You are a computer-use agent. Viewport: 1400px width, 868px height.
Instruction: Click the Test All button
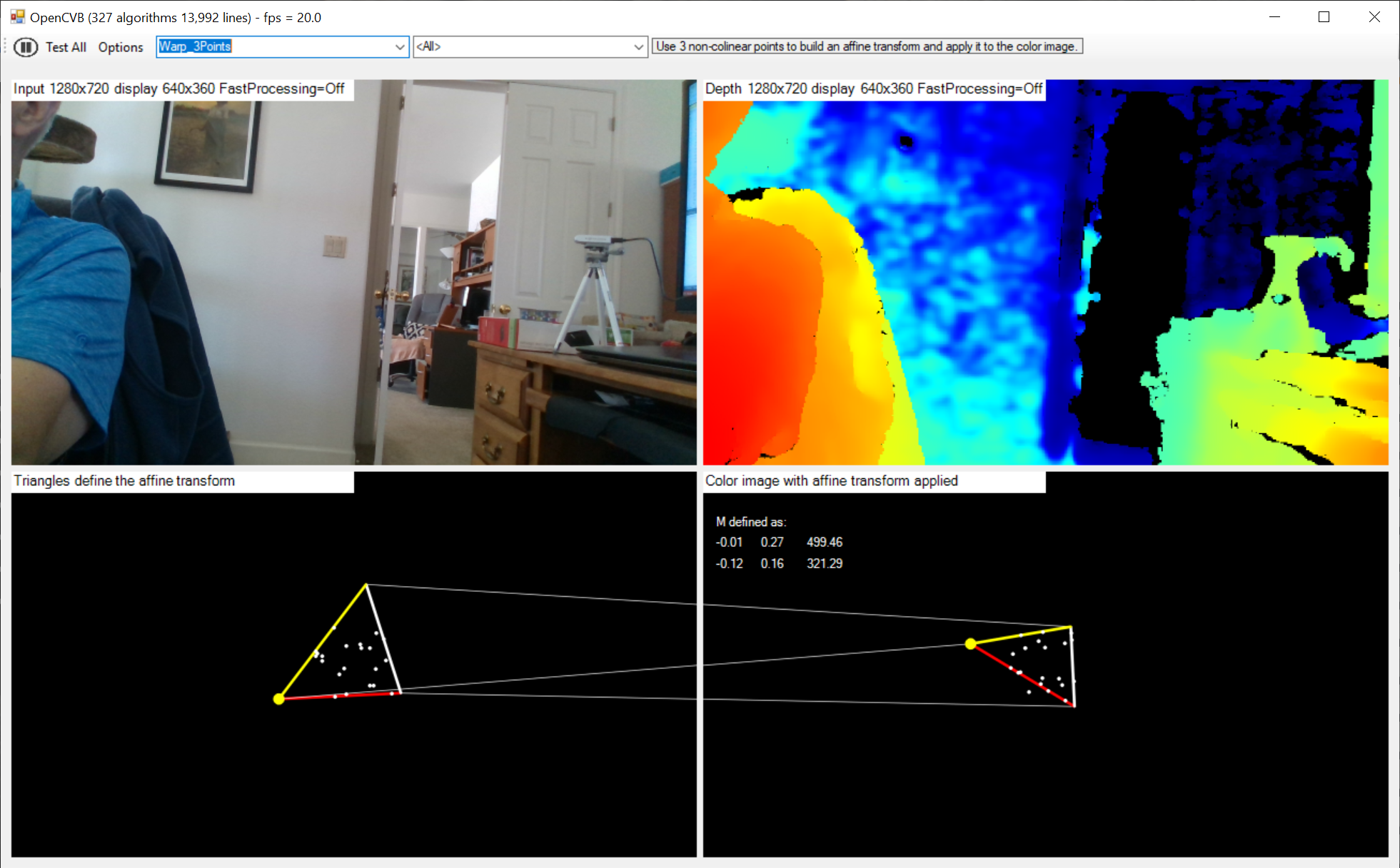(x=66, y=47)
